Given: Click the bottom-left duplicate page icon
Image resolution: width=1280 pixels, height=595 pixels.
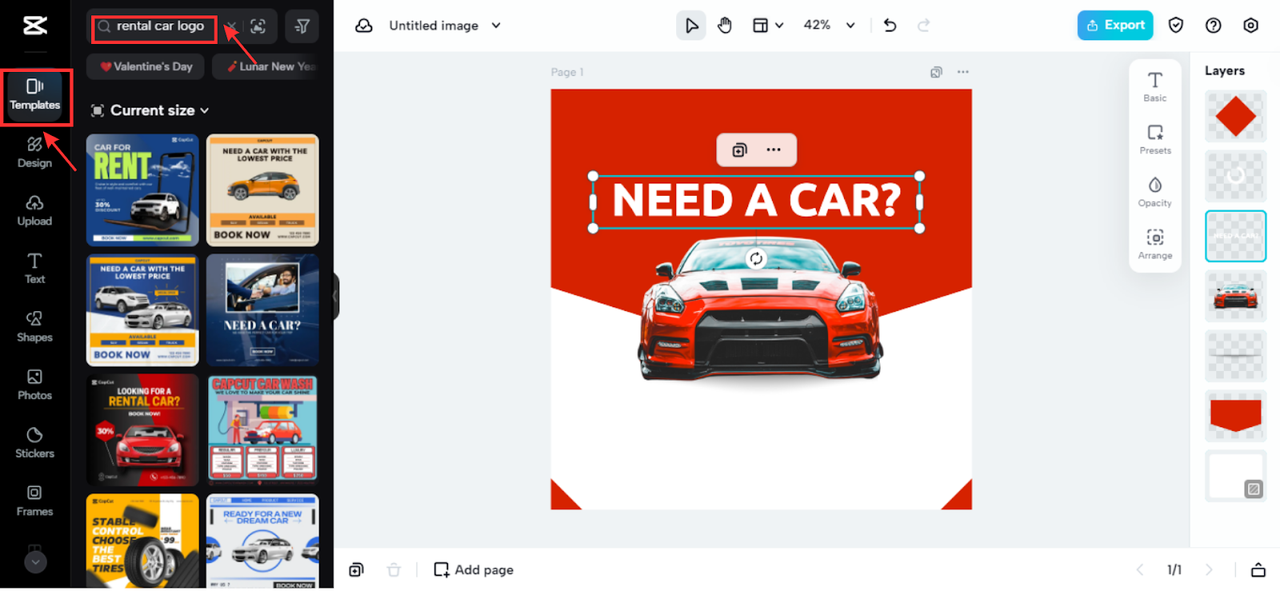Looking at the screenshot, I should click(x=356, y=570).
